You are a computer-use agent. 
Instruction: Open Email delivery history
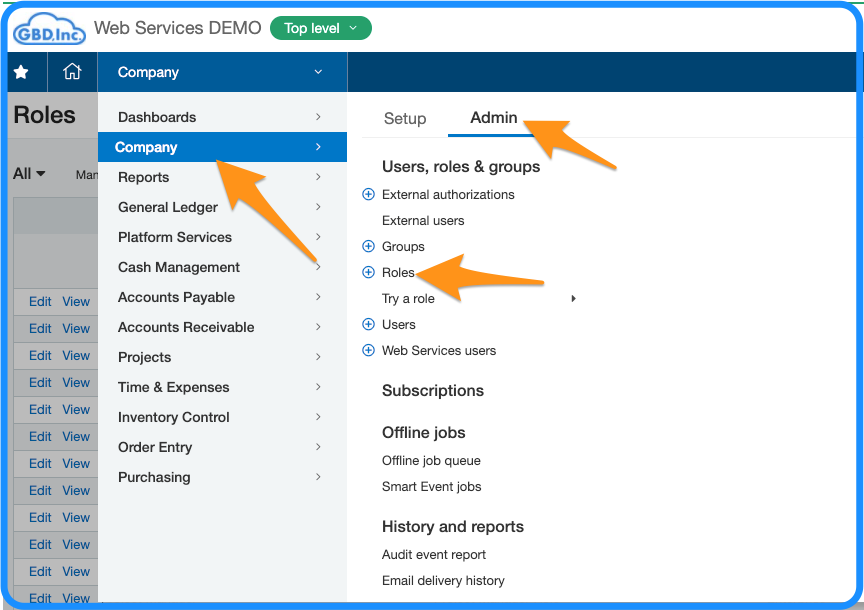(443, 581)
